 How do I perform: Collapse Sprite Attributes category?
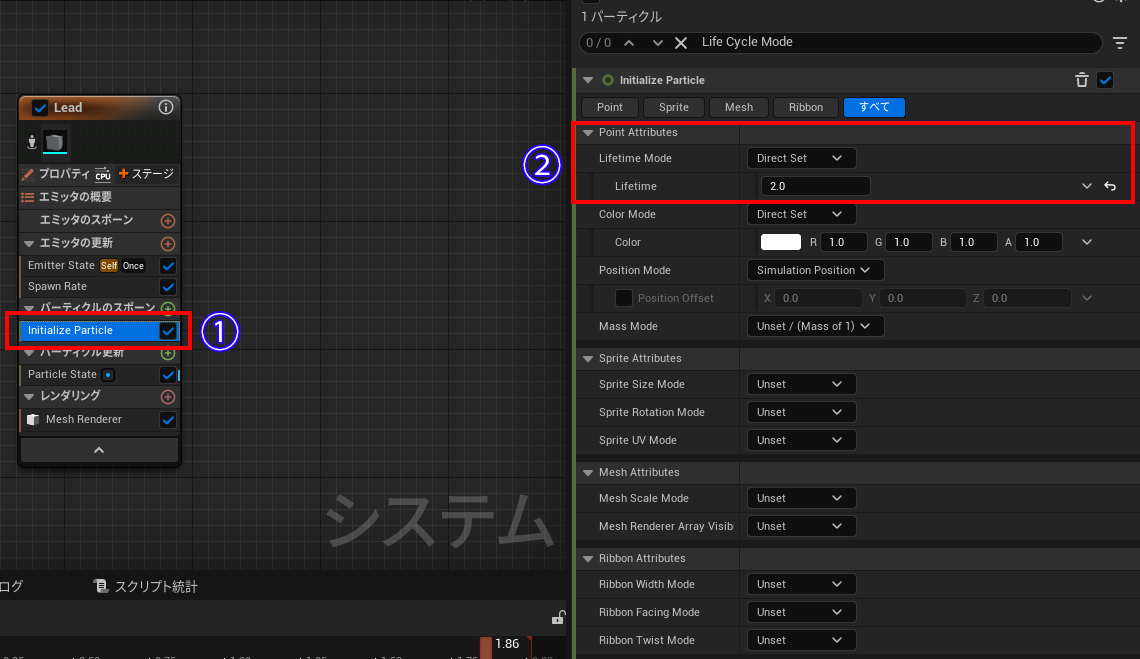tap(588, 359)
